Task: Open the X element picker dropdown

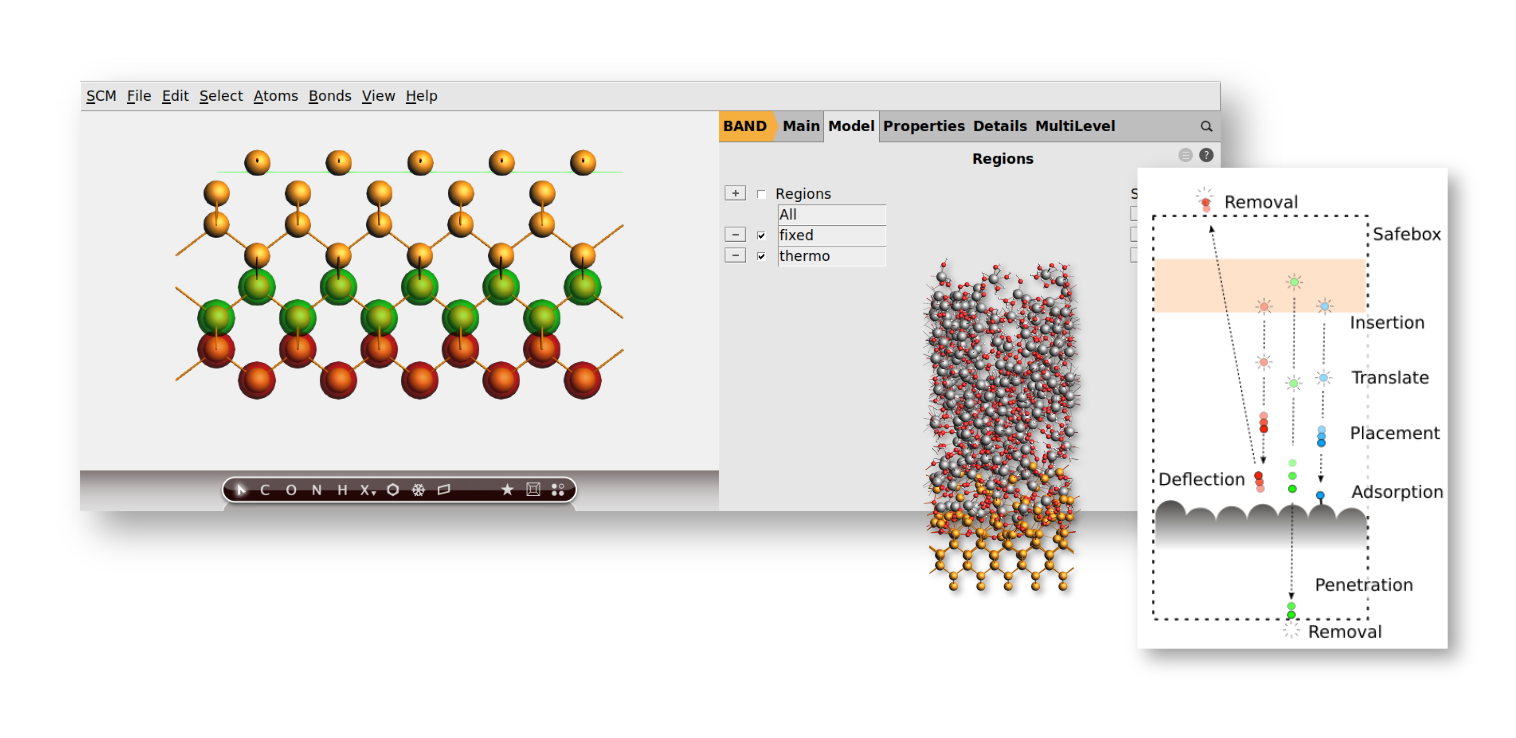Action: tap(366, 490)
